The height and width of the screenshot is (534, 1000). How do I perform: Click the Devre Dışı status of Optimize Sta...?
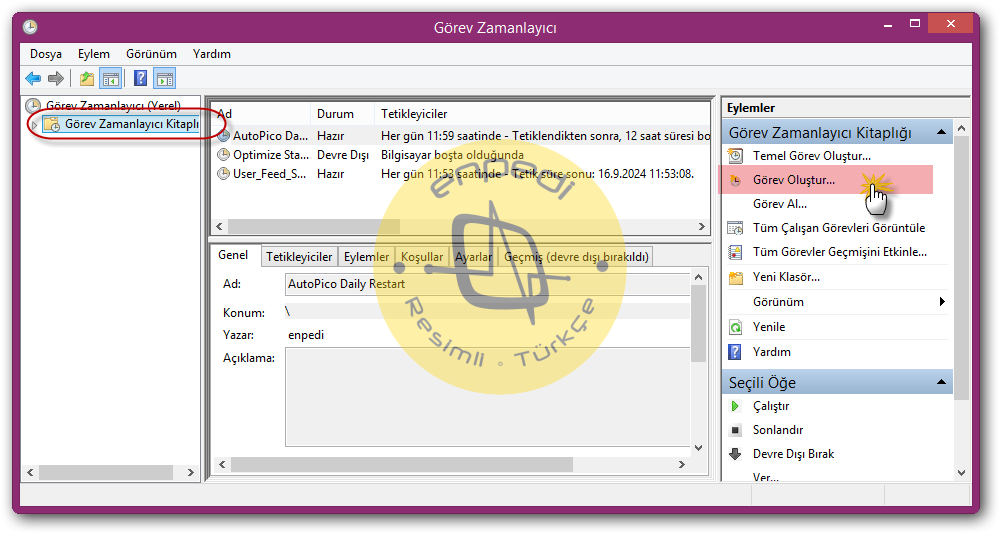coord(343,154)
